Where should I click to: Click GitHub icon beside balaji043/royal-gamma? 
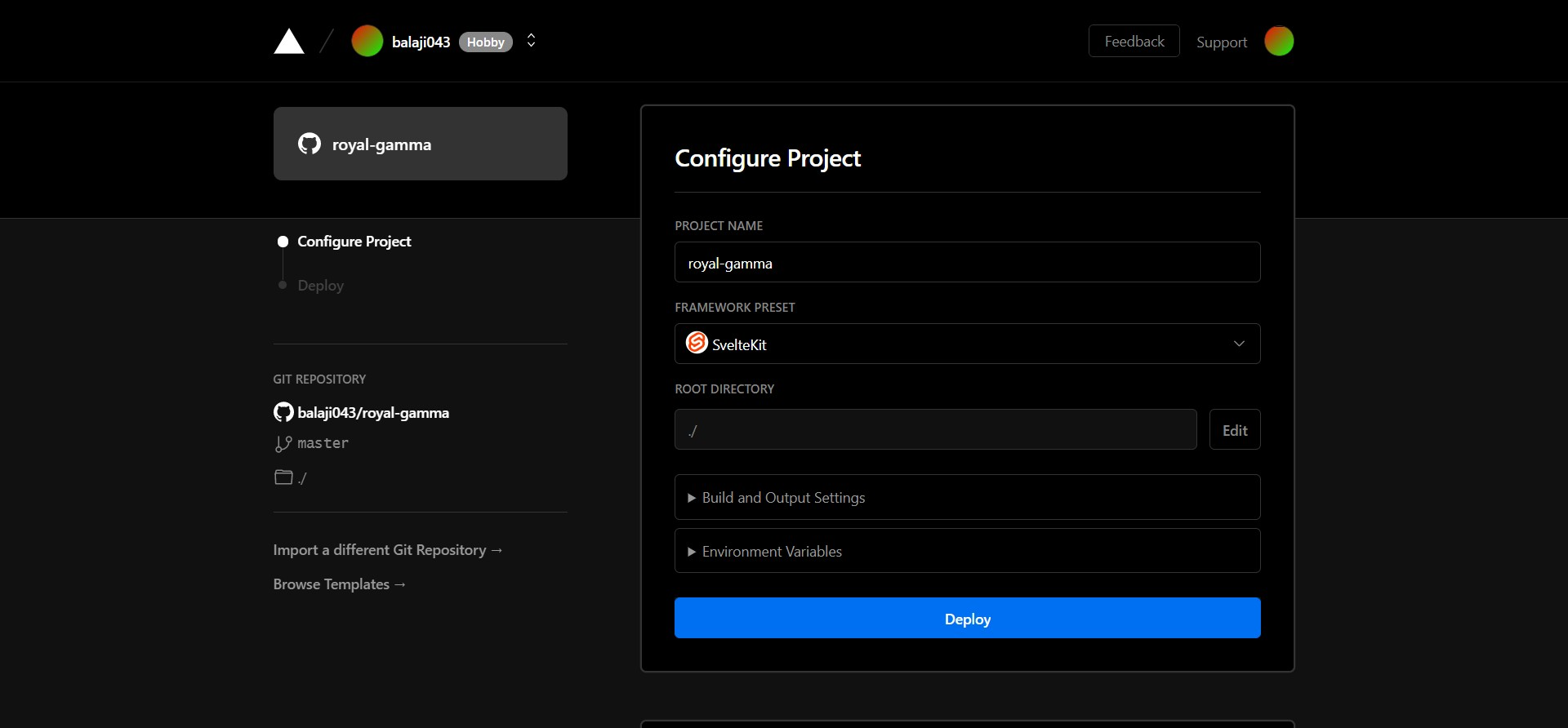point(283,412)
